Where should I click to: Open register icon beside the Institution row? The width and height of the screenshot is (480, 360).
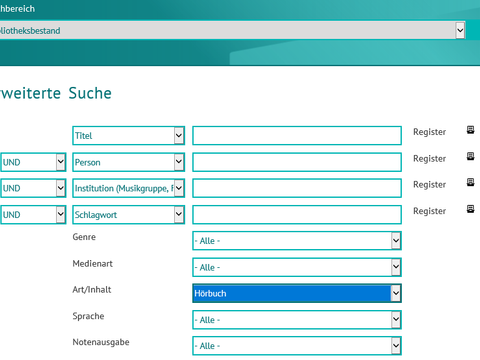470,182
